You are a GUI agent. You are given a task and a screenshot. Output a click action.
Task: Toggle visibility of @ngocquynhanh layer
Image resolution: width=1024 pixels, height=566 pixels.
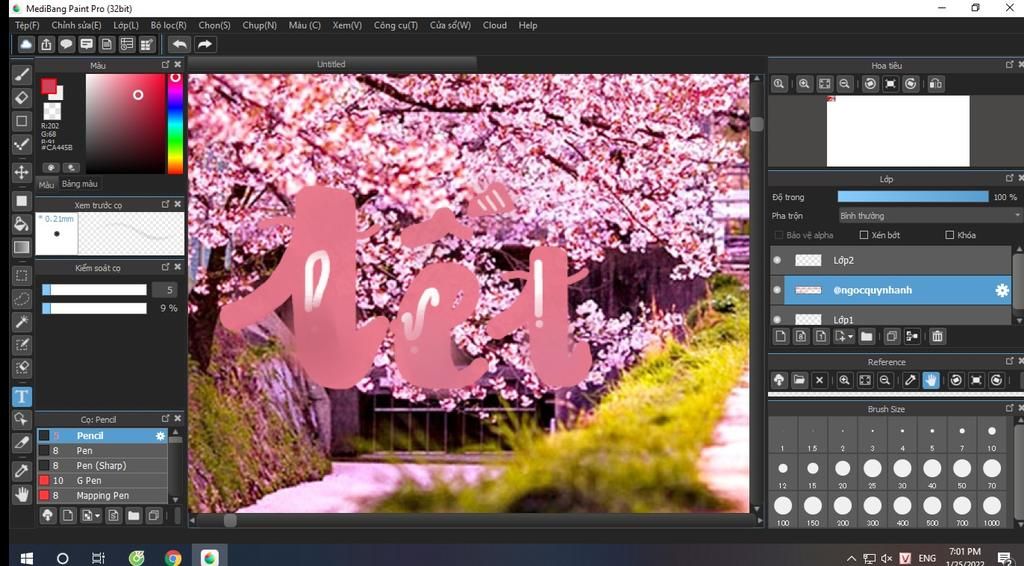[x=777, y=290]
